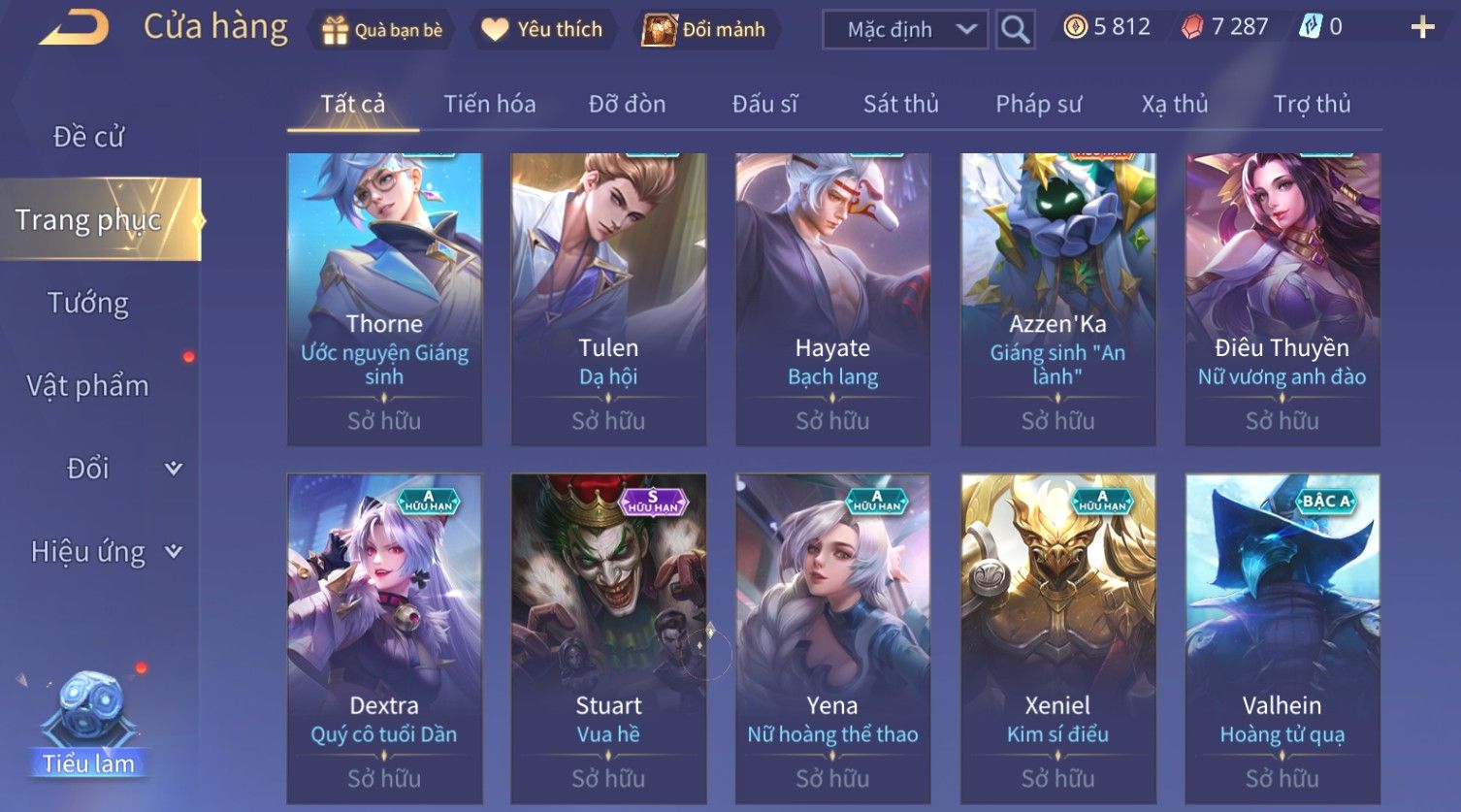Switch to the Pháp sư tab

1038,104
